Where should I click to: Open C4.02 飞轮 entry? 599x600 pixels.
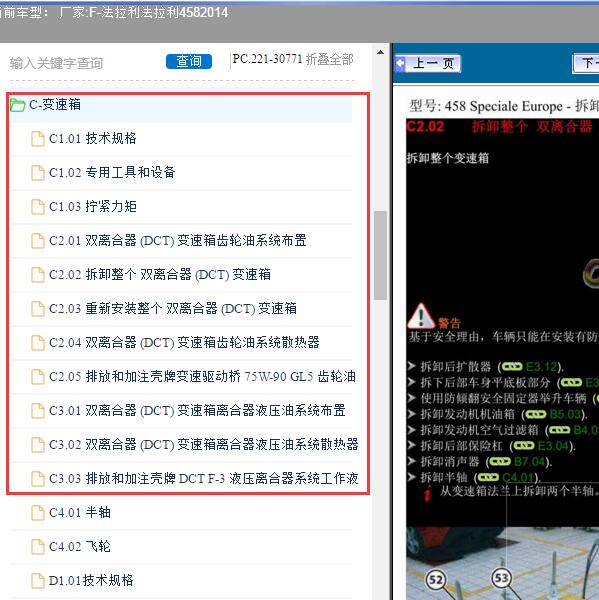tap(80, 546)
